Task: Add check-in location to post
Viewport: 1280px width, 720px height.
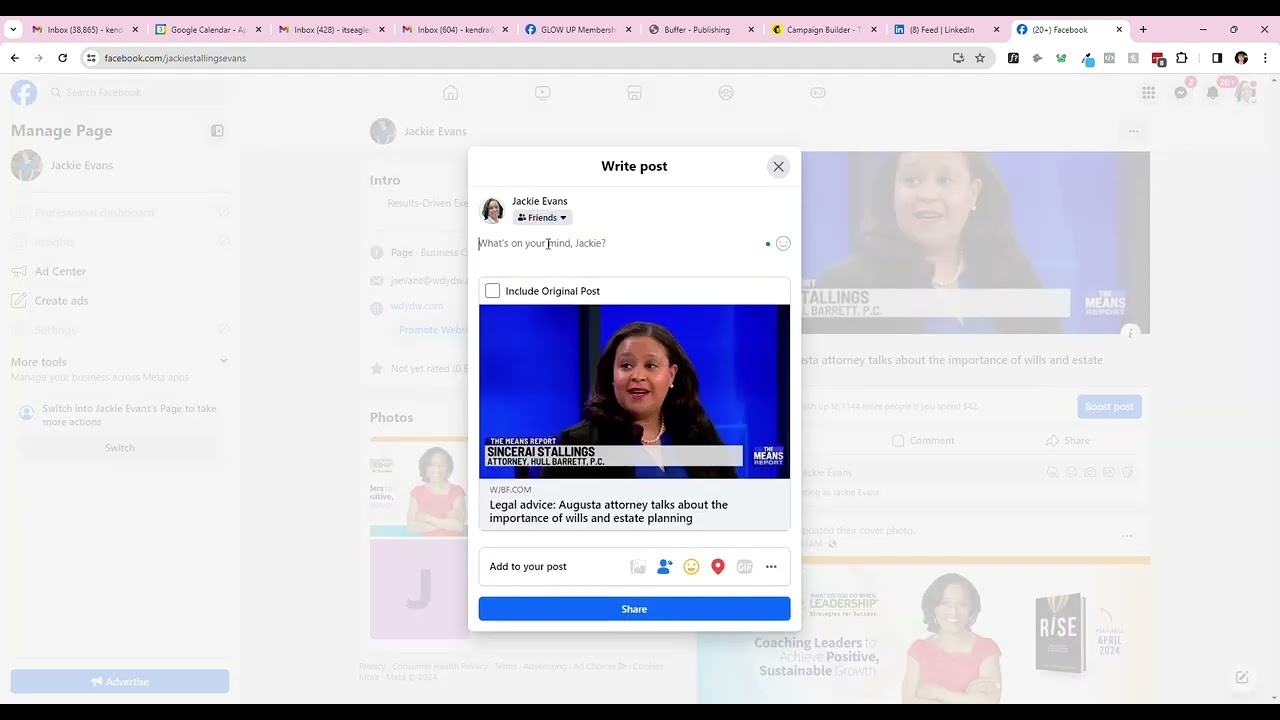Action: coord(717,567)
